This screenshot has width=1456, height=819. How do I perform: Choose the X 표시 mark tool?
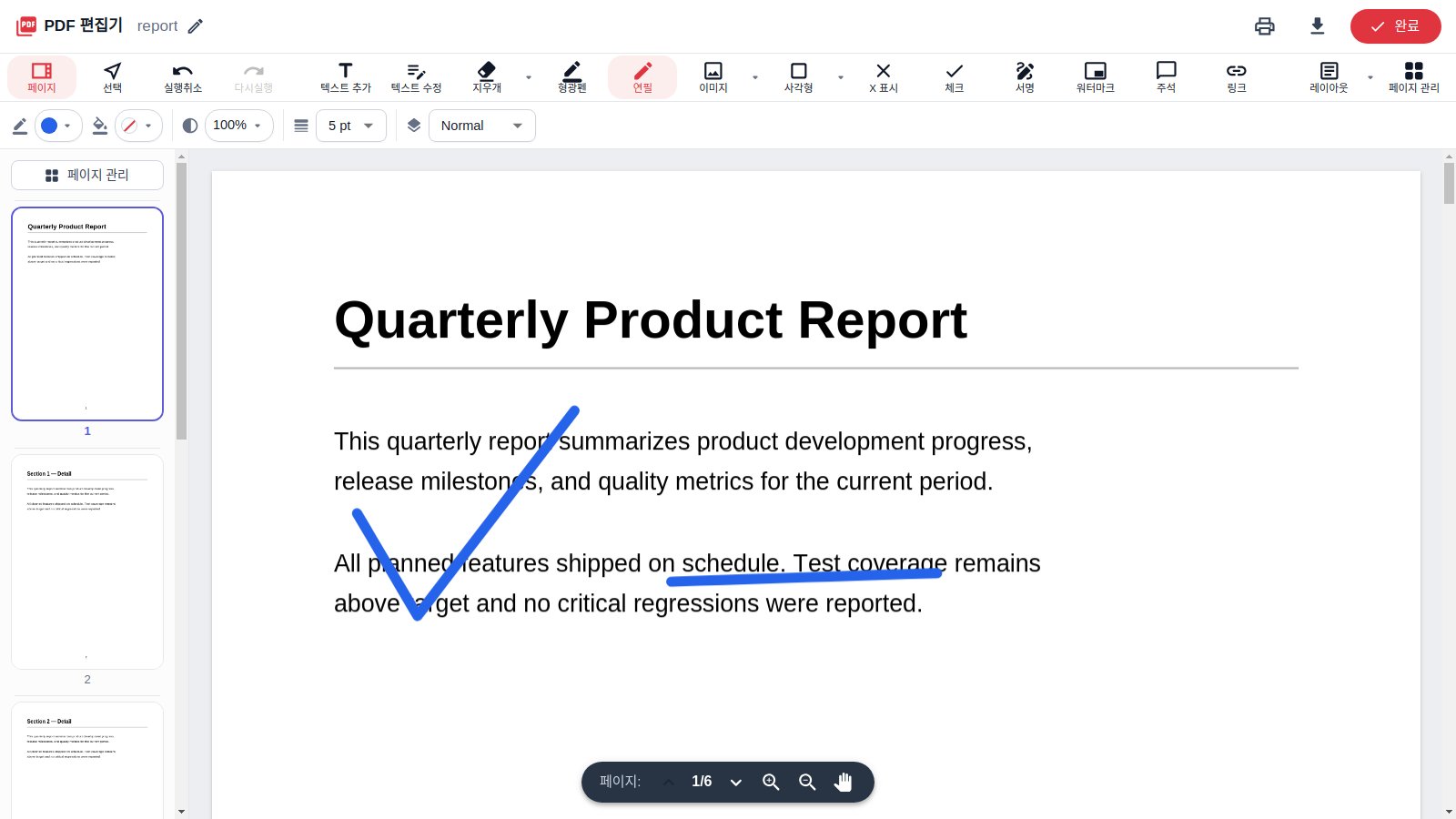[884, 77]
